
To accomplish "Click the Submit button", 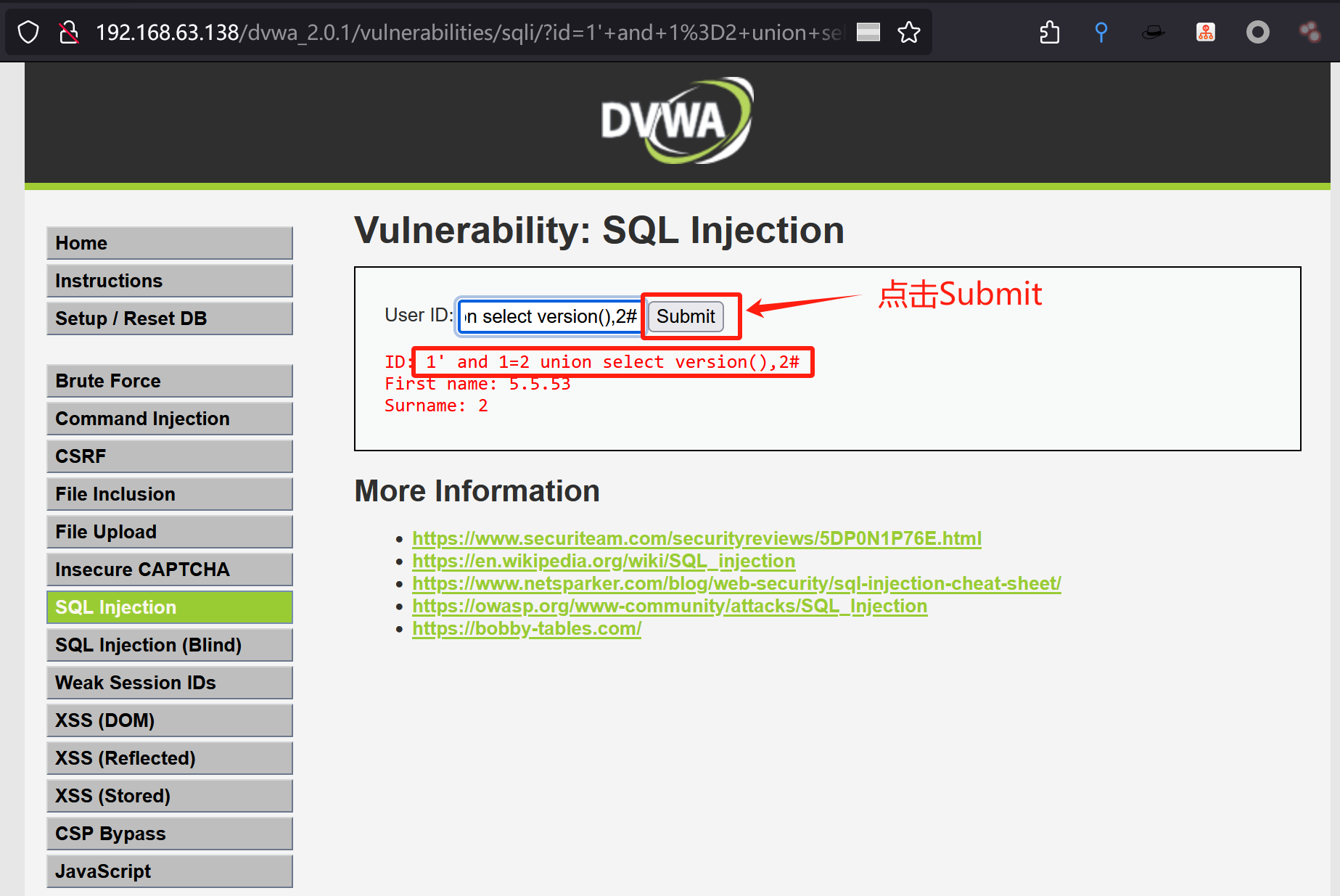I will 686,316.
